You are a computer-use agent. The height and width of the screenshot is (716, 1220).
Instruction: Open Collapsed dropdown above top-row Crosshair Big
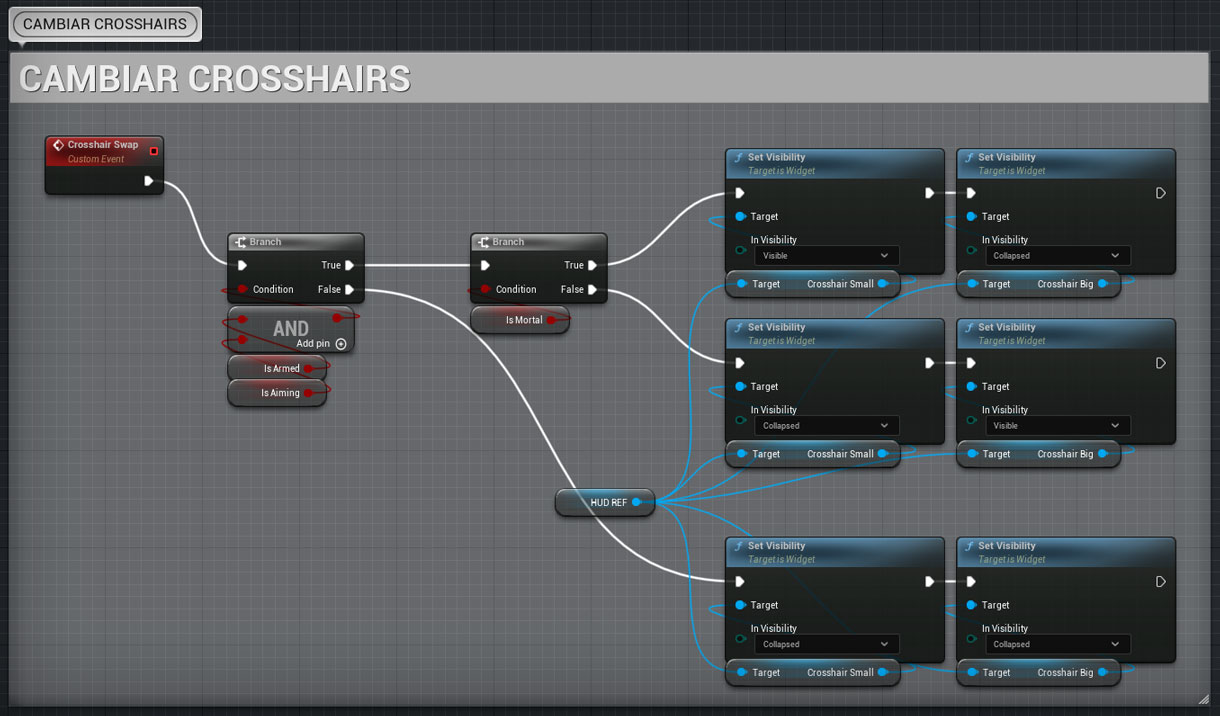(1057, 256)
